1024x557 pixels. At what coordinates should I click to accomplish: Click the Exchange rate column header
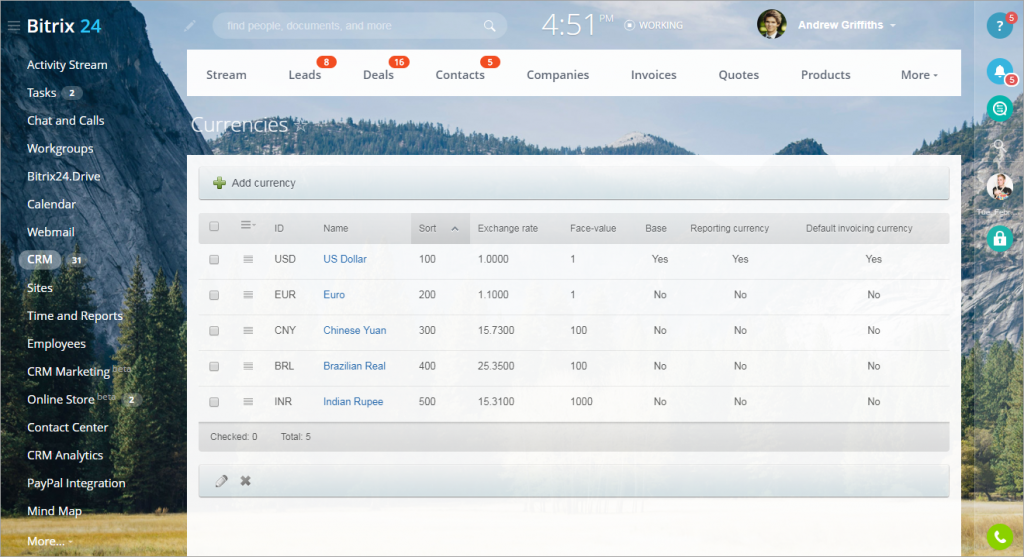point(507,229)
